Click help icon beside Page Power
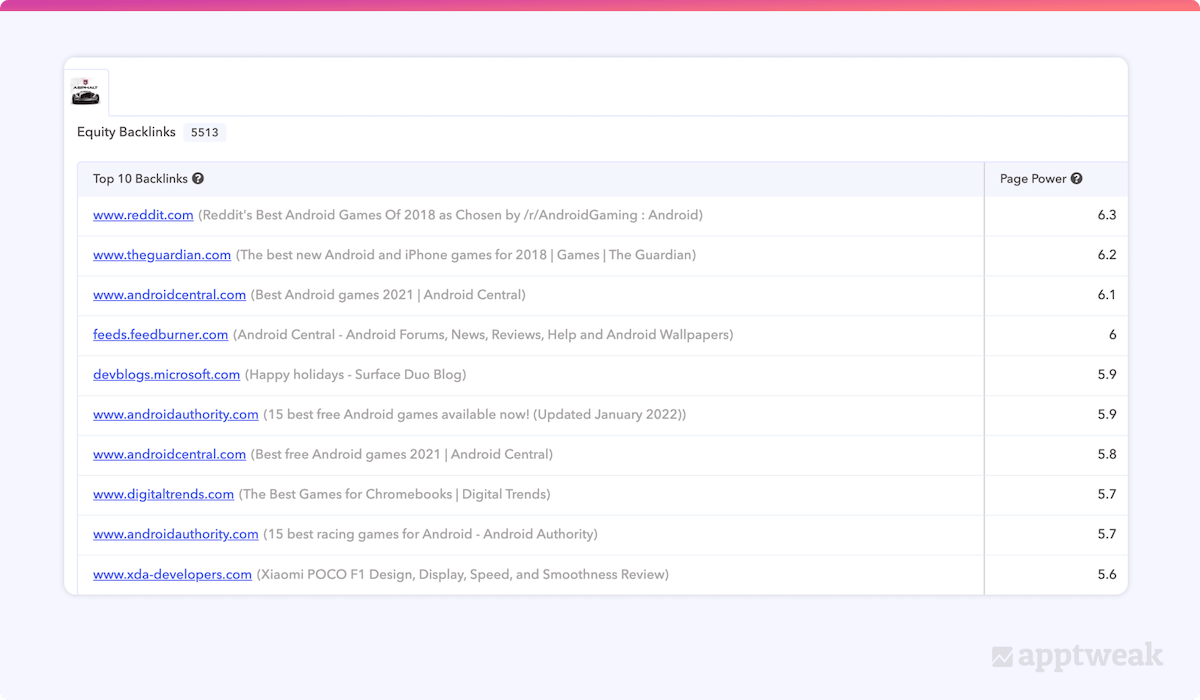1200x700 pixels. click(1077, 179)
